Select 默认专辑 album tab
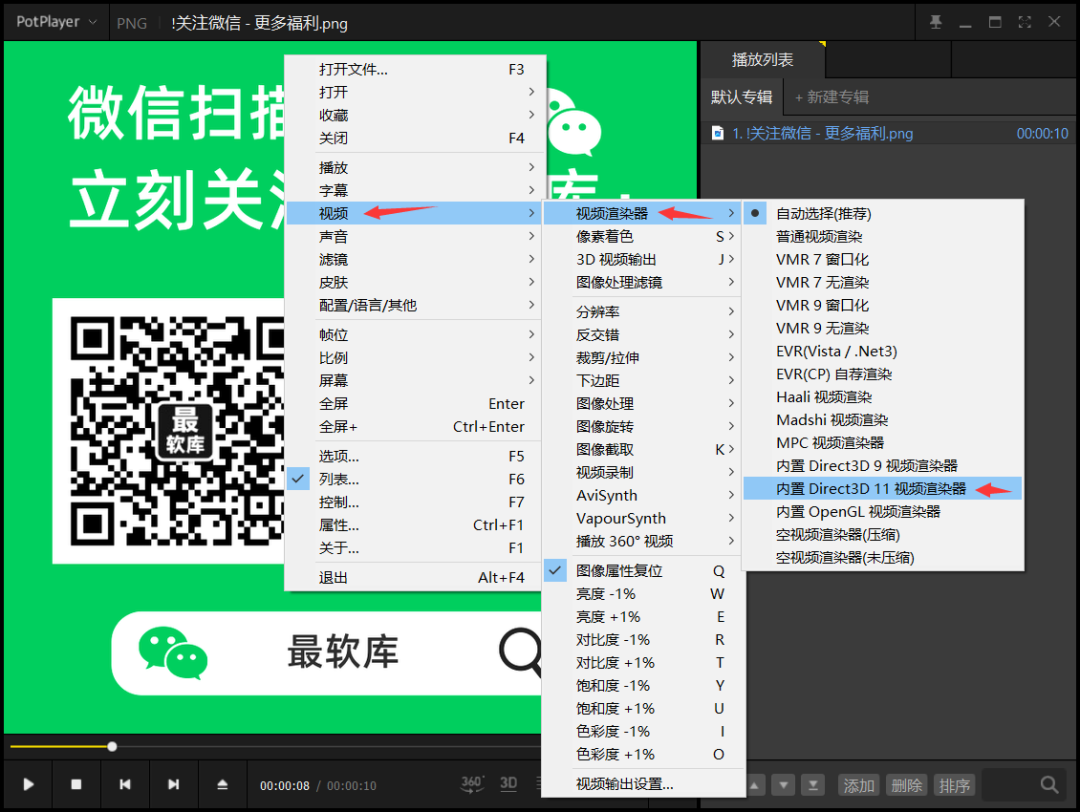 [742, 97]
